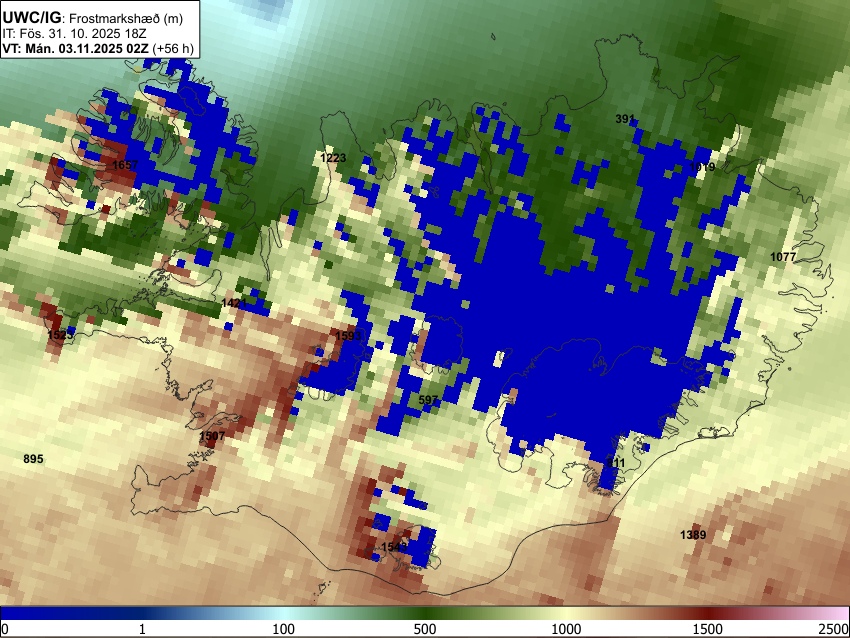The height and width of the screenshot is (638, 850).
Task: Click the map value 1543 near the south coast
Action: [x=394, y=547]
